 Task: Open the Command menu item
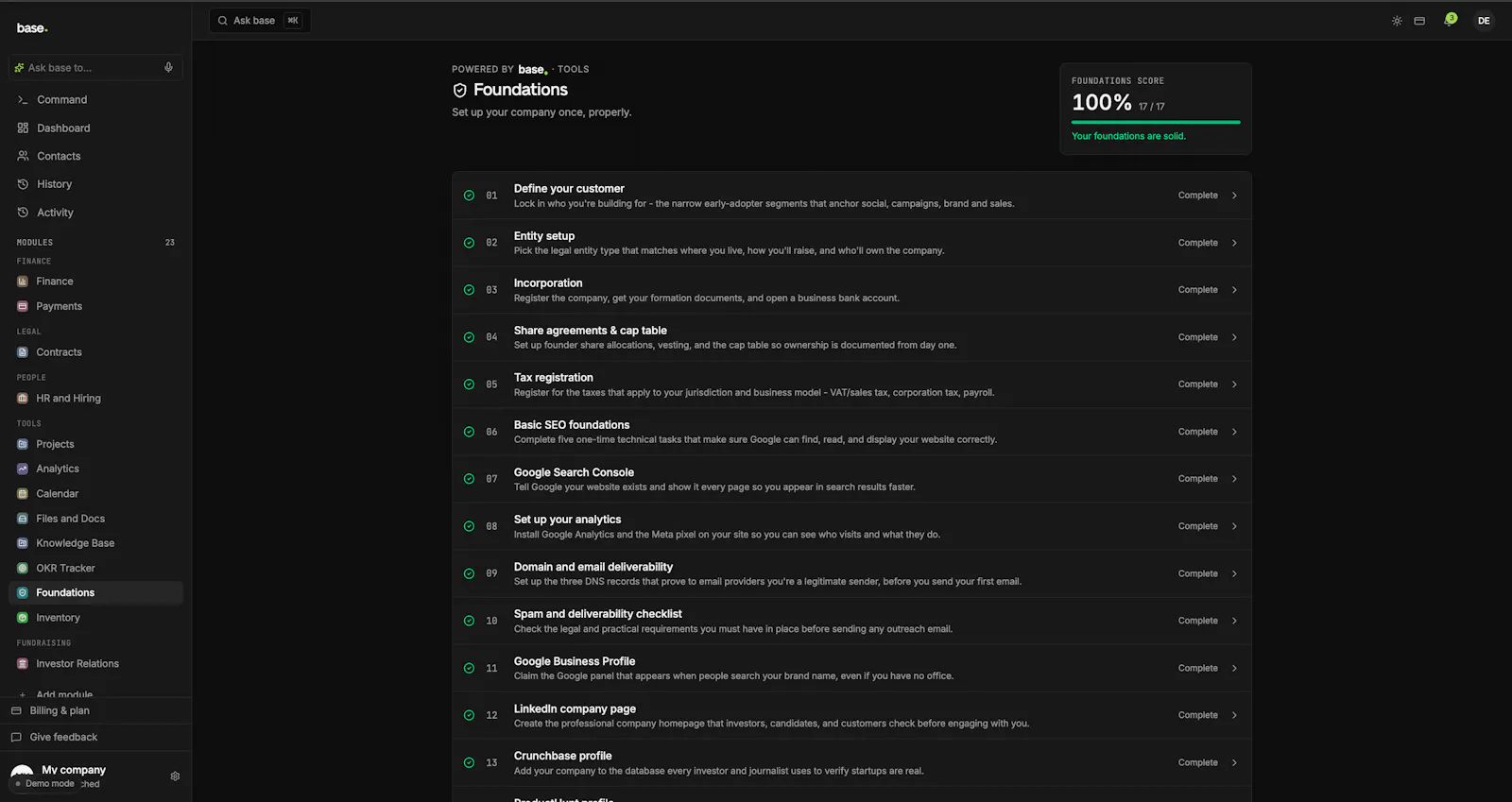click(95, 100)
